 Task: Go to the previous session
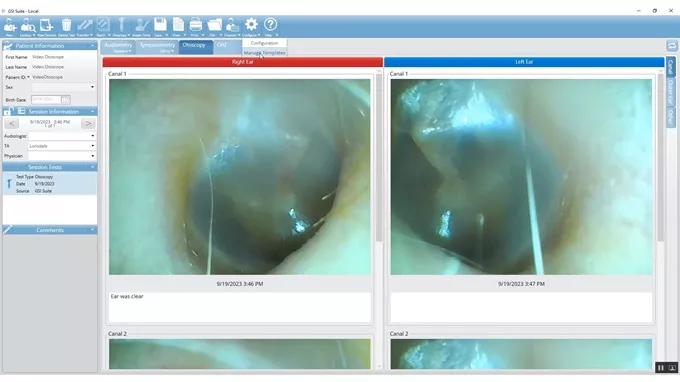click(x=12, y=124)
